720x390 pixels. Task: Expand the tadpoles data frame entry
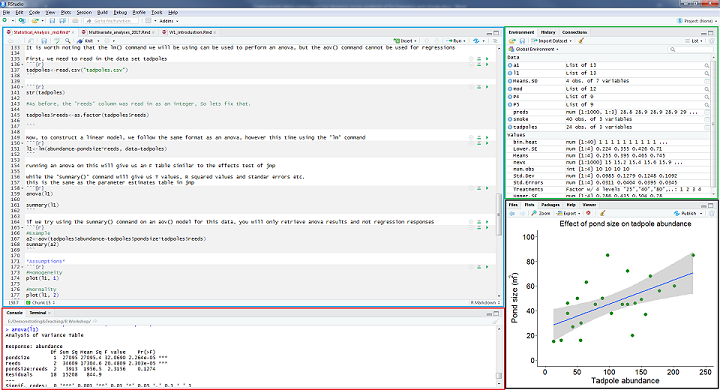tap(510, 127)
